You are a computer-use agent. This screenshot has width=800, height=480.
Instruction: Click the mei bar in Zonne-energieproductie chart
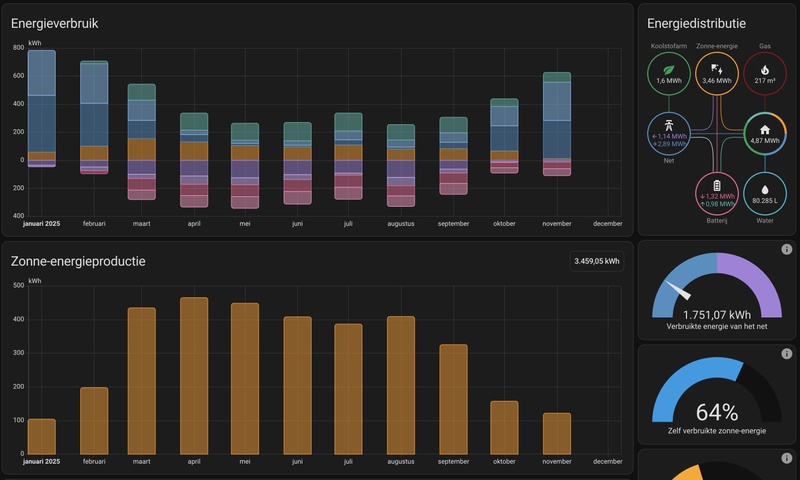click(x=245, y=378)
